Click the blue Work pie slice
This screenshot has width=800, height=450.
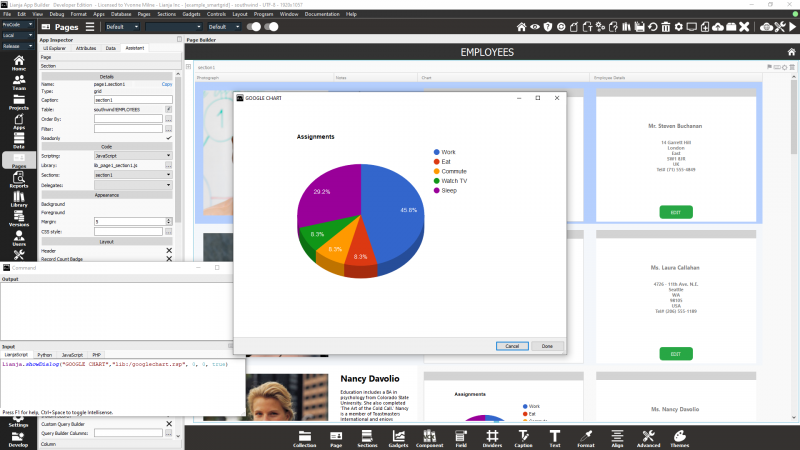[395, 214]
